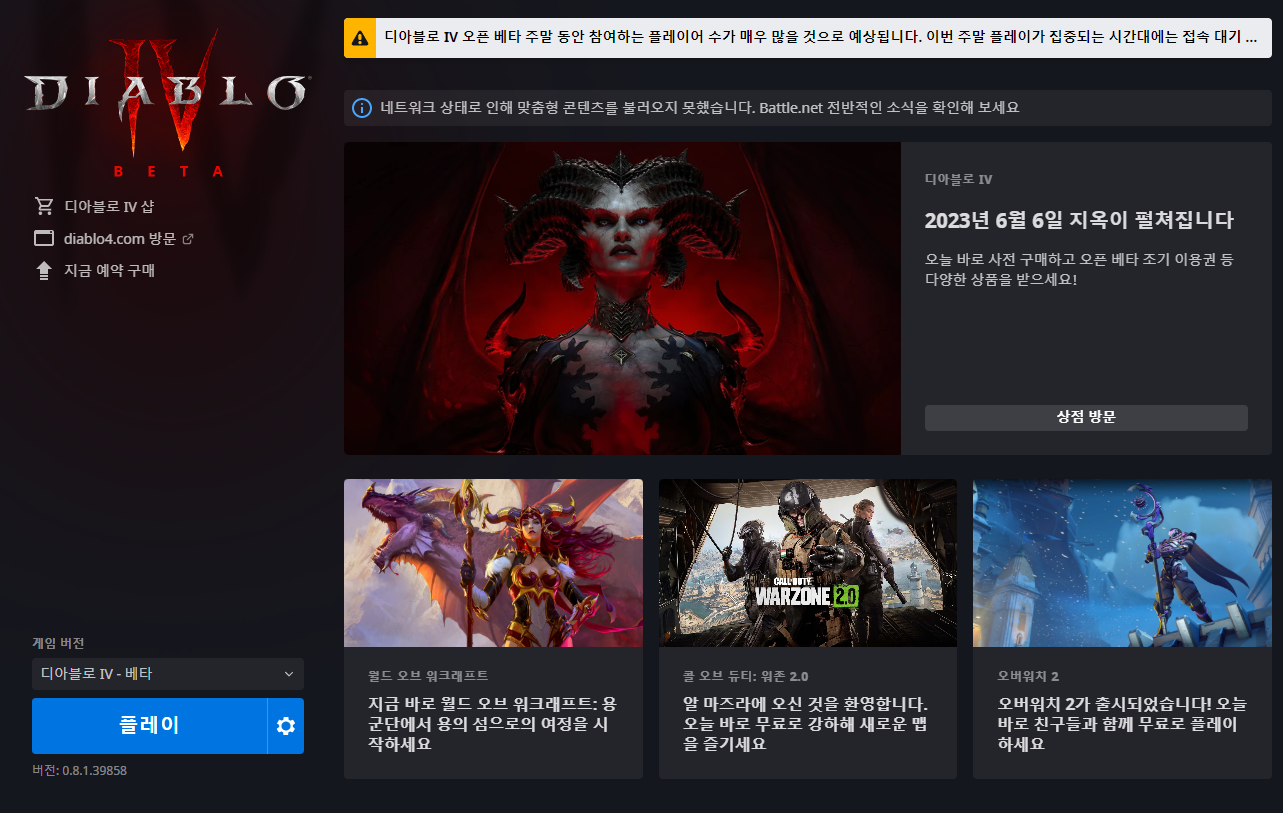1283x813 pixels.
Task: Click the shopping cart icon for 디아블로 IV 샵
Action: coord(43,206)
